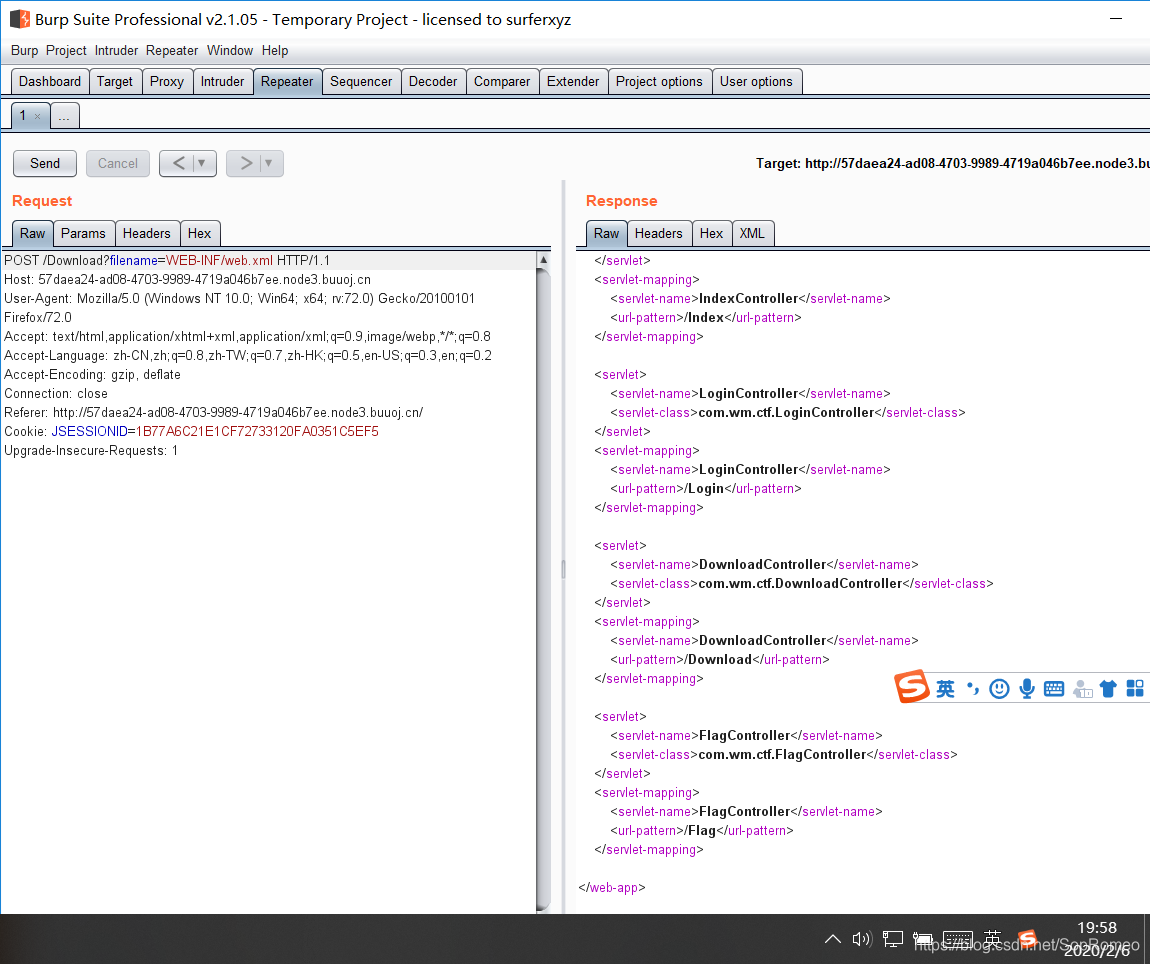The width and height of the screenshot is (1150, 964).
Task: Expand the system tray hidden icons chevron
Action: point(832,938)
